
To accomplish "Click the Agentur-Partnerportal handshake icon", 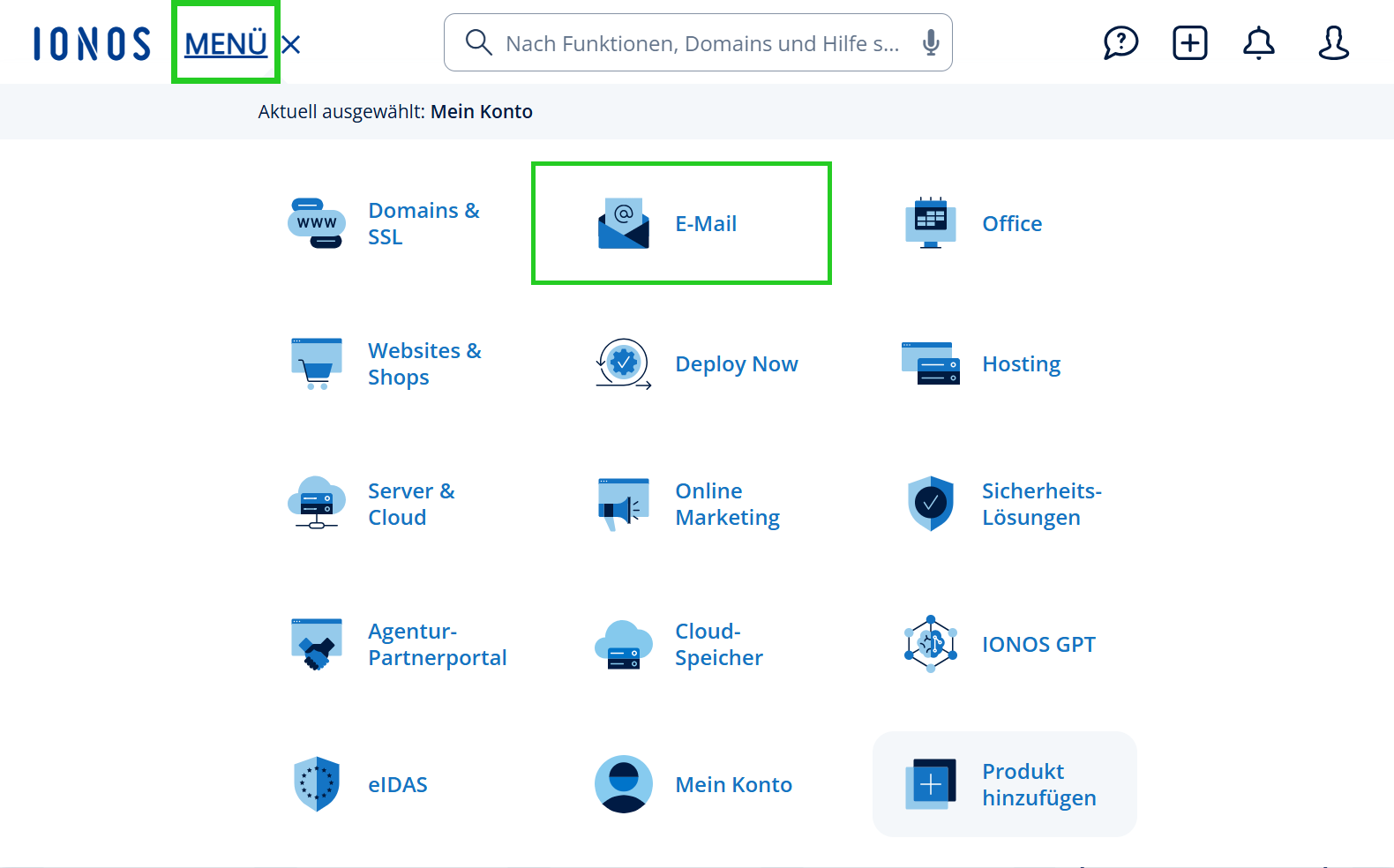I will [x=317, y=644].
